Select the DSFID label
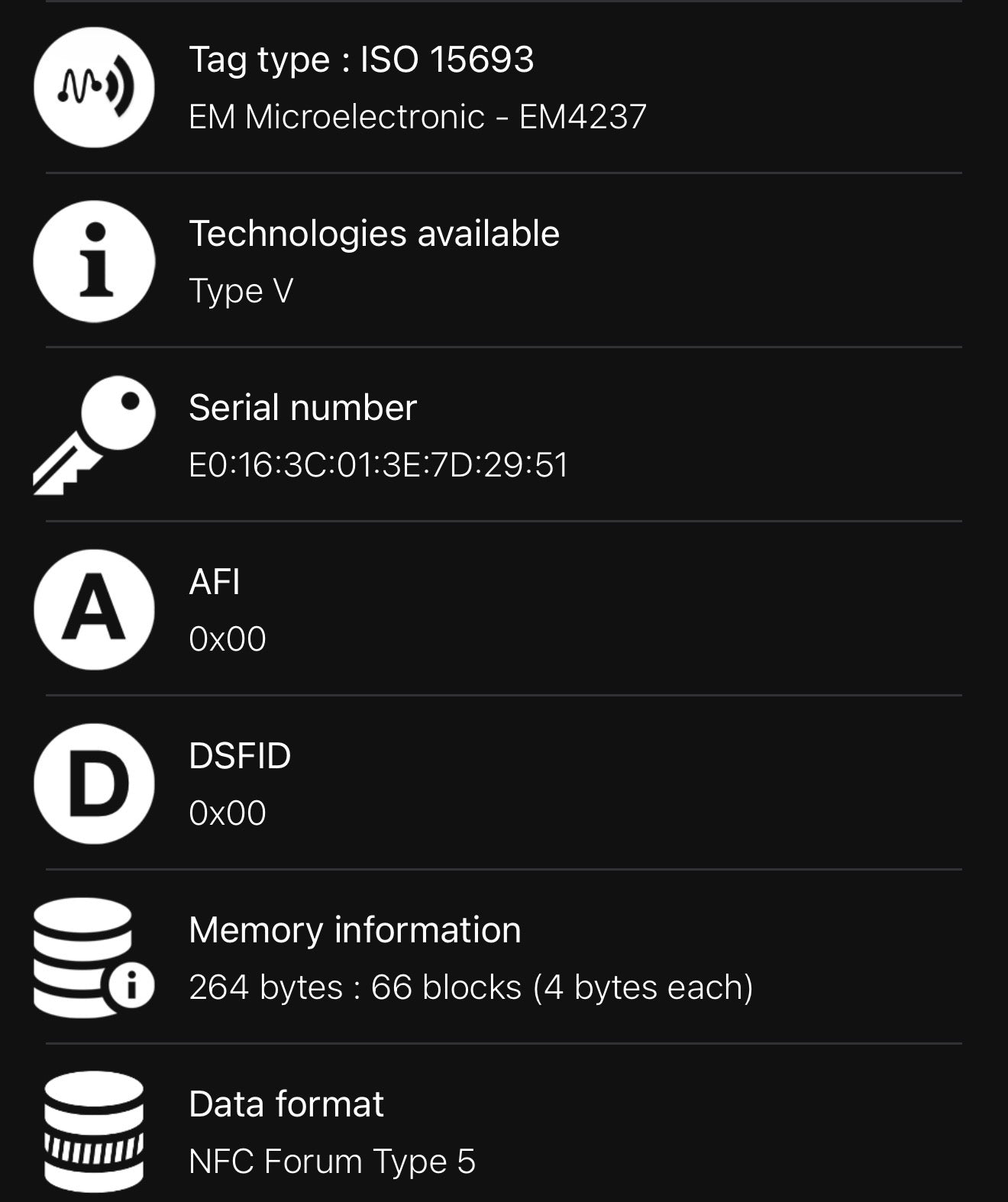Image resolution: width=1008 pixels, height=1202 pixels. (240, 756)
